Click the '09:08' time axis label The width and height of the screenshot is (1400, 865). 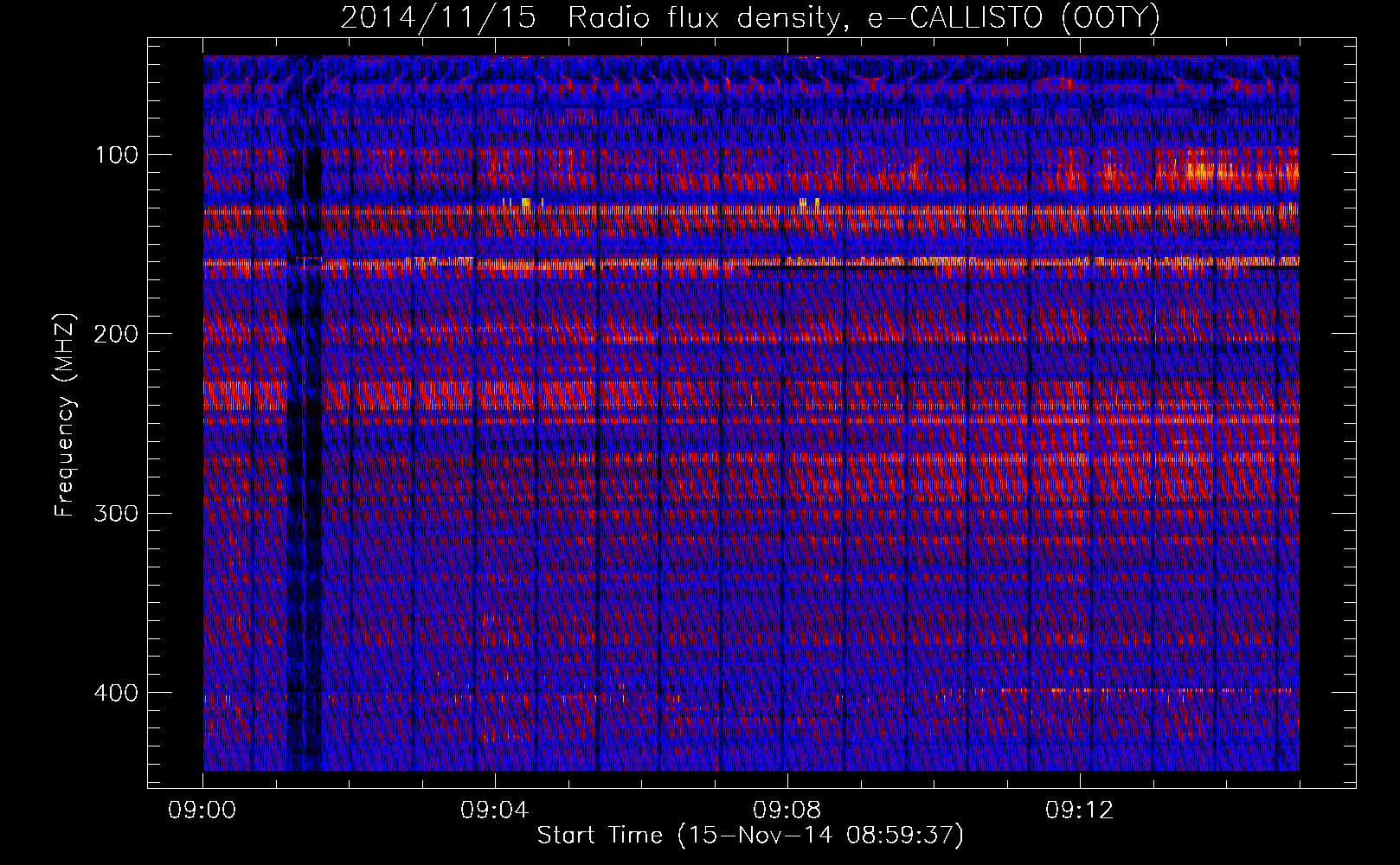click(788, 811)
